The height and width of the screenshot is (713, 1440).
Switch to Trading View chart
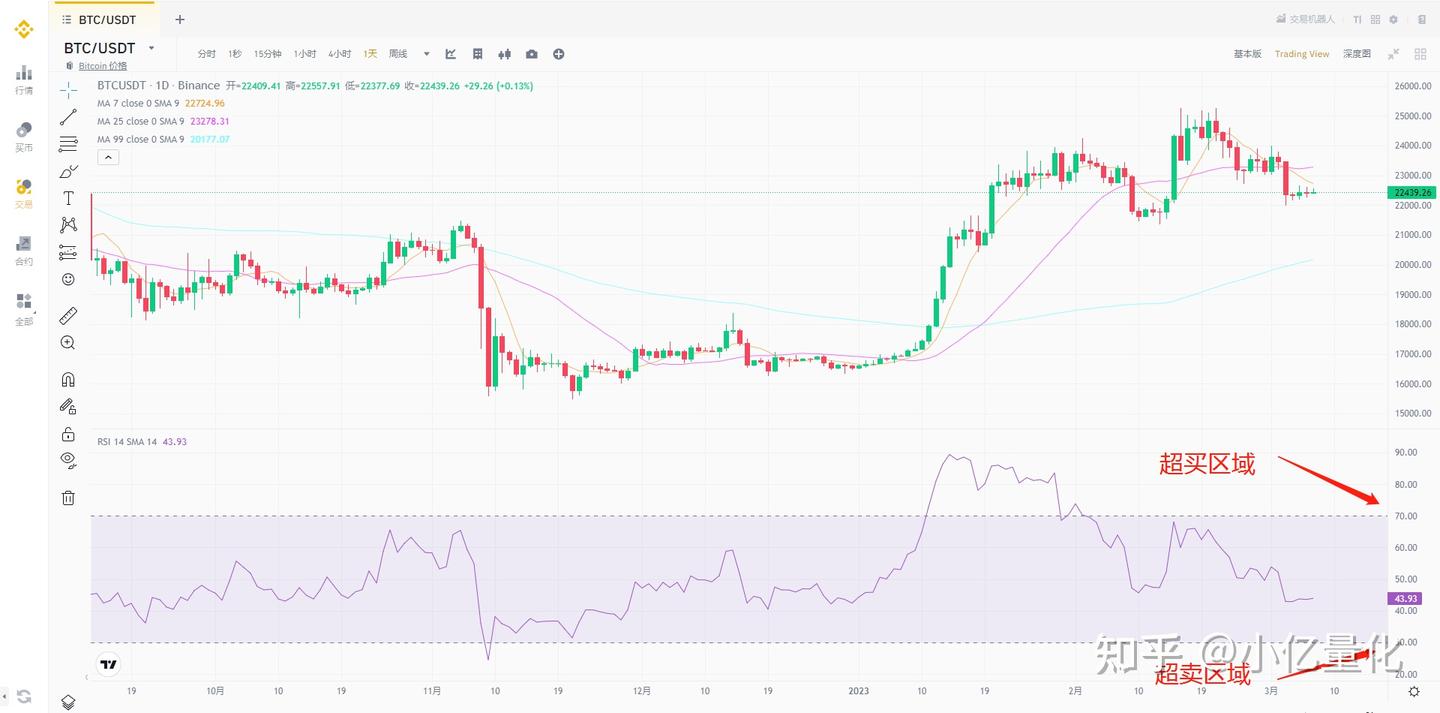[x=1302, y=54]
